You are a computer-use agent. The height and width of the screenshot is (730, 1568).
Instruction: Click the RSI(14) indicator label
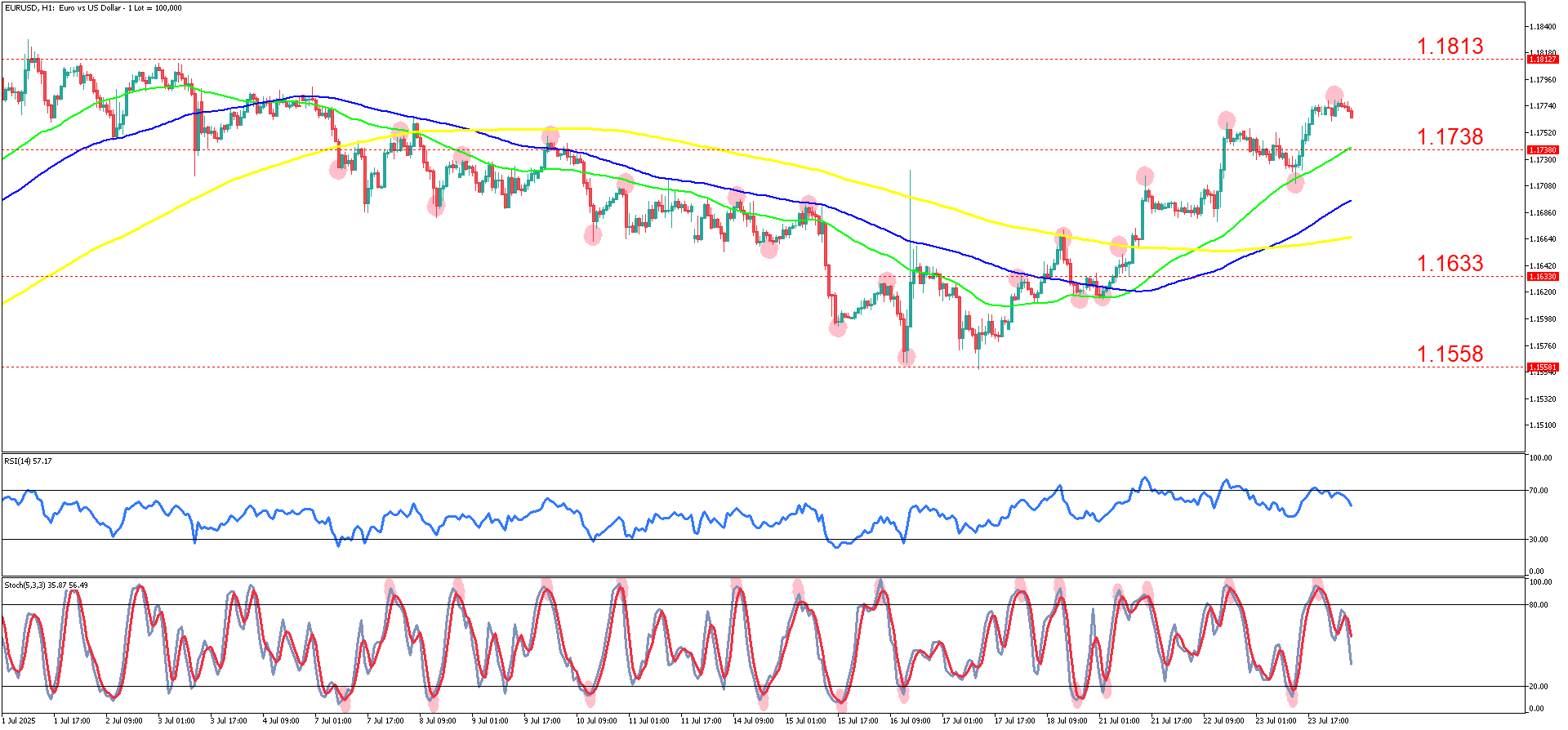coord(28,461)
